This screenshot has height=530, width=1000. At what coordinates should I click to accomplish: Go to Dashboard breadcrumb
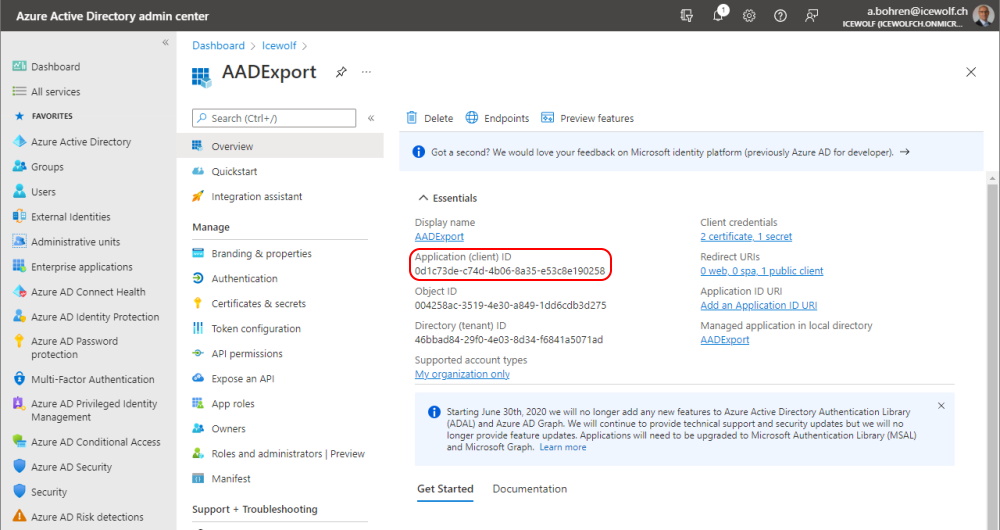[218, 46]
